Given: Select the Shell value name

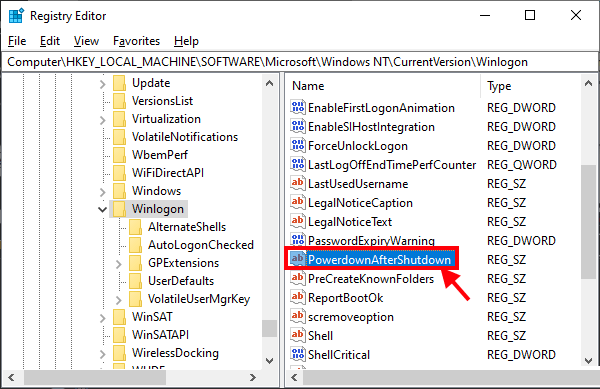Looking at the screenshot, I should 320,336.
